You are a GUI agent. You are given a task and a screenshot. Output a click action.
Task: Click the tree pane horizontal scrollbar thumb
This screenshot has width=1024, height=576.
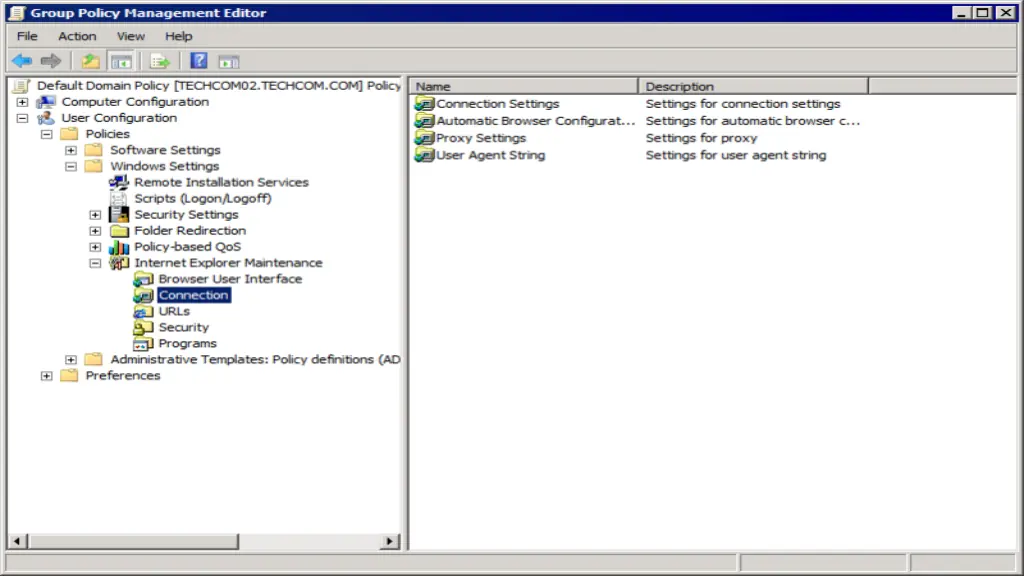[133, 541]
